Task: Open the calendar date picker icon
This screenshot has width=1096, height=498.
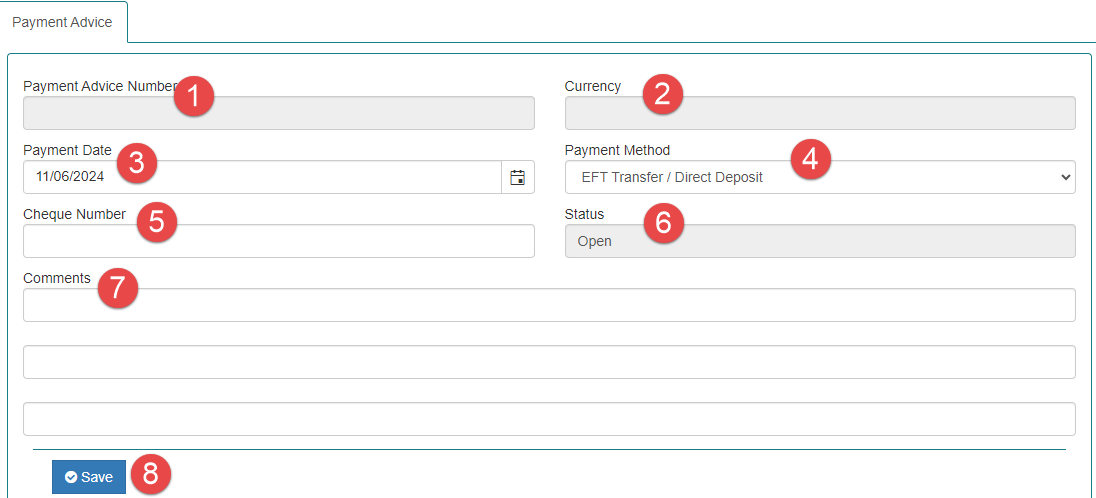Action: tap(517, 177)
